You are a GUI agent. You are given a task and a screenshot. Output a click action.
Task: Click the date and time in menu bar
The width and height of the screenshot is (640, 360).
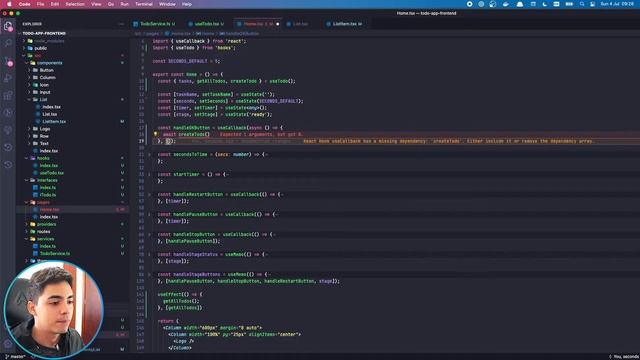[x=616, y=4]
